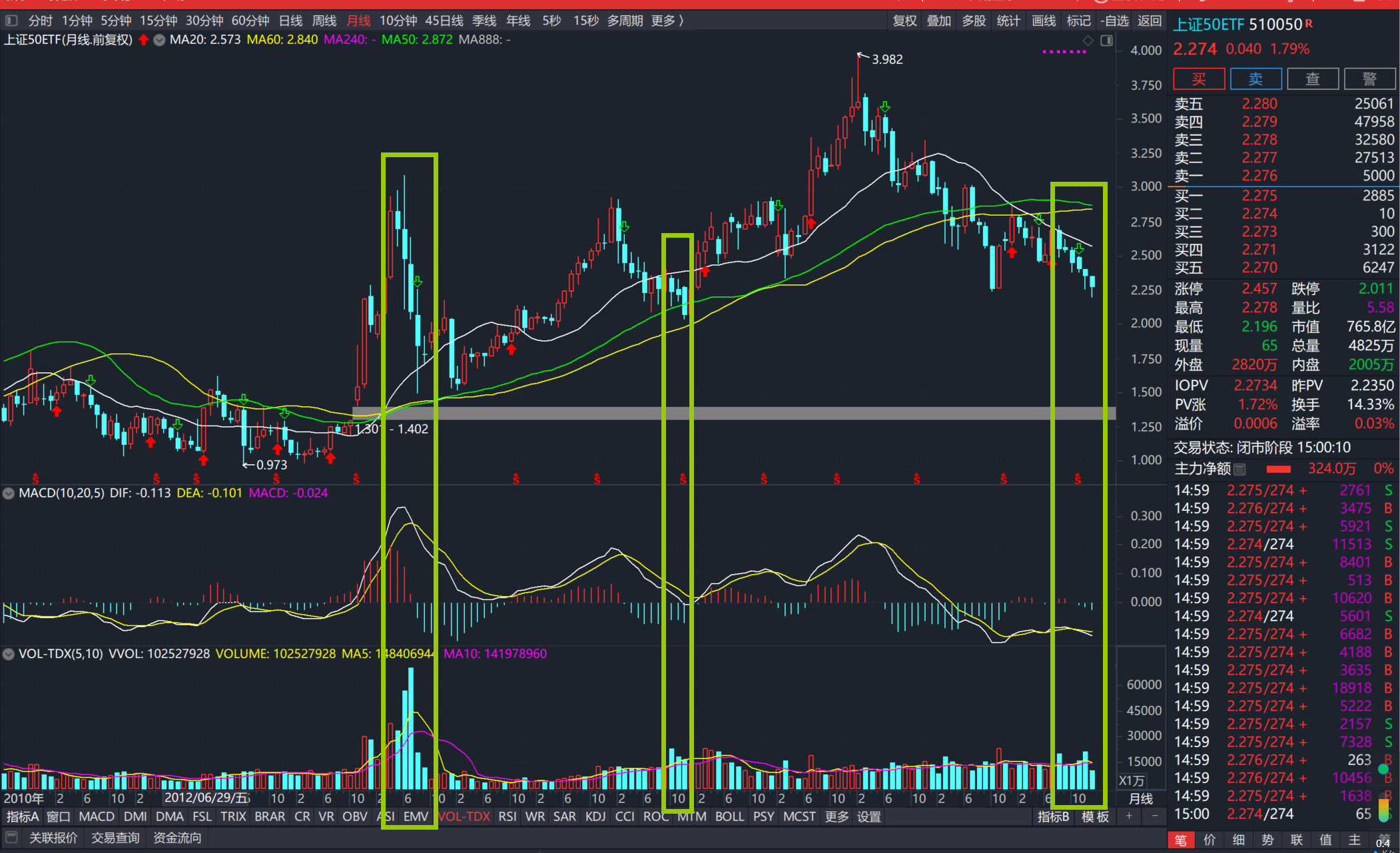The width and height of the screenshot is (1400, 853).
Task: Switch to the 周线 weekly chart tab
Action: [x=324, y=21]
